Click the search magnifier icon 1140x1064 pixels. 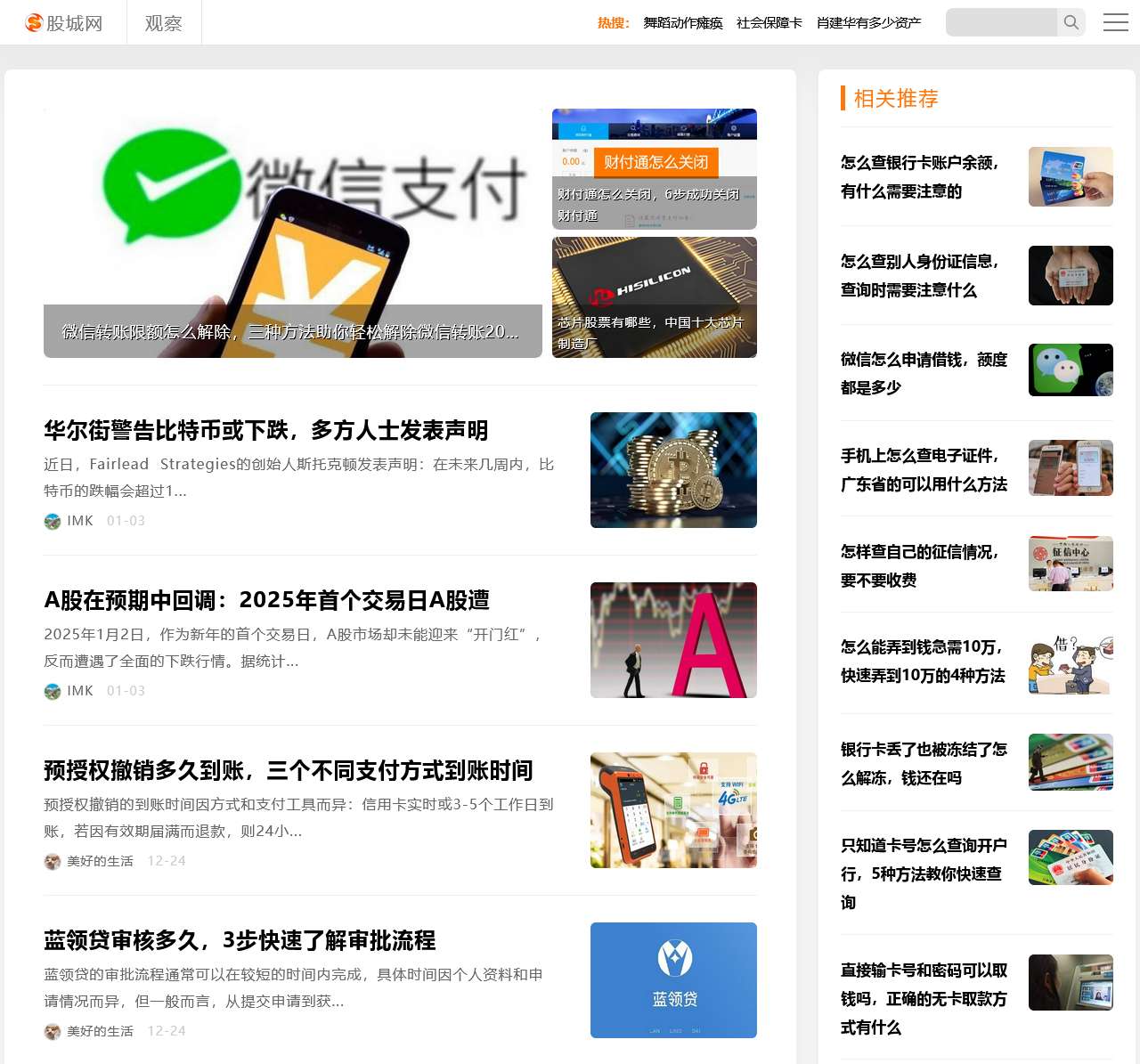pyautogui.click(x=1071, y=22)
